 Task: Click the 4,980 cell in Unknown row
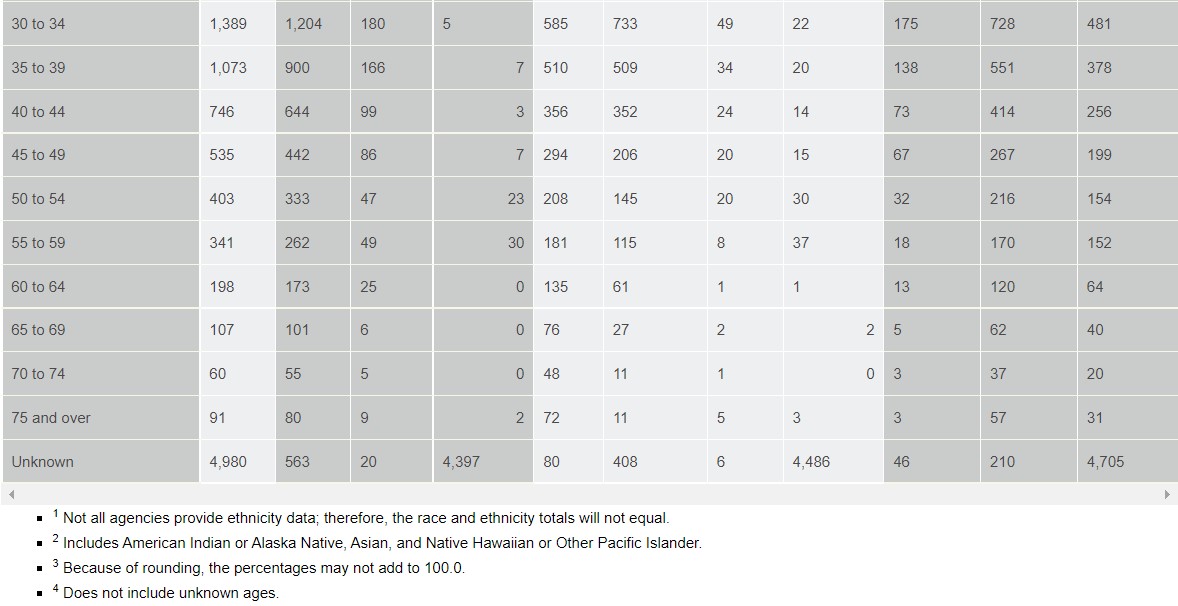coord(237,461)
